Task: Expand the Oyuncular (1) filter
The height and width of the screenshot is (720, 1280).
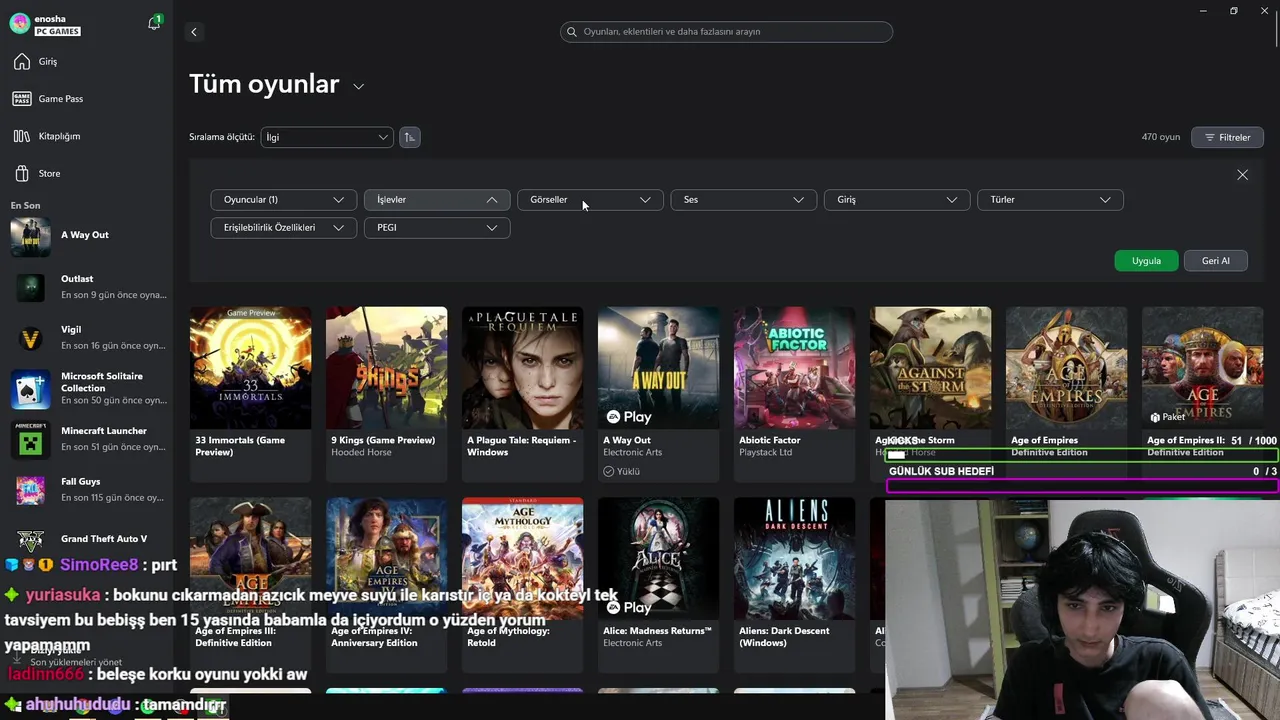Action: [284, 200]
